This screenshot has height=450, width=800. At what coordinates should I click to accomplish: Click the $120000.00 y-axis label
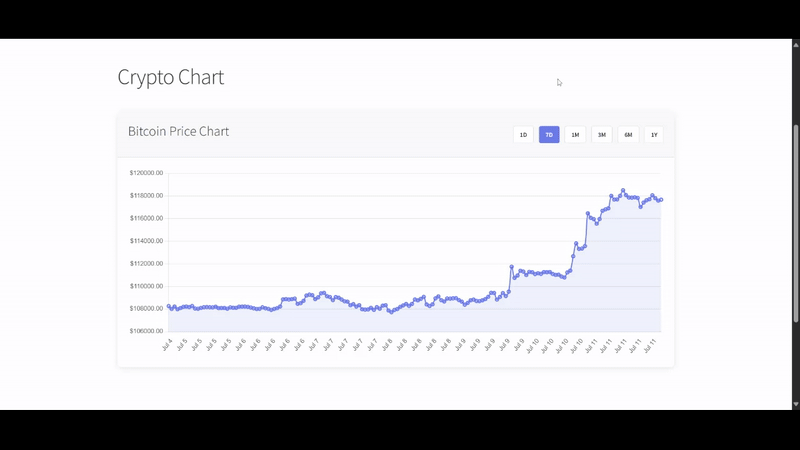coord(146,173)
